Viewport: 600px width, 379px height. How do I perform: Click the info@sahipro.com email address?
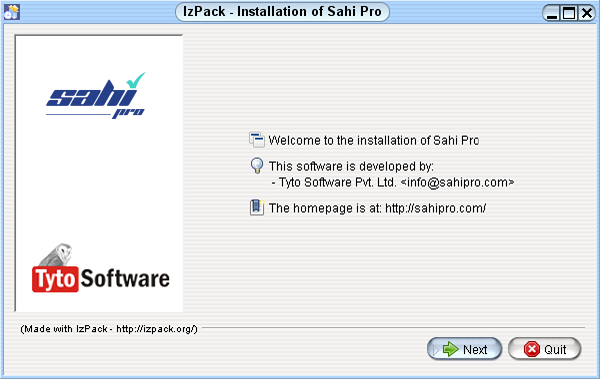(457, 182)
